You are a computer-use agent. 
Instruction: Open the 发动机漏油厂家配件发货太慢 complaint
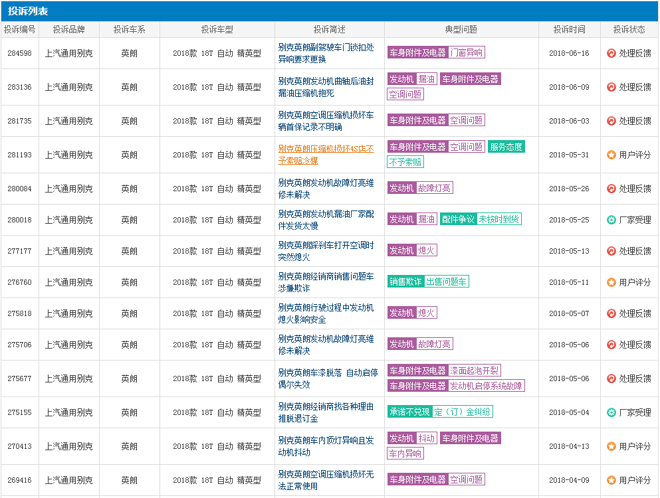pos(326,220)
